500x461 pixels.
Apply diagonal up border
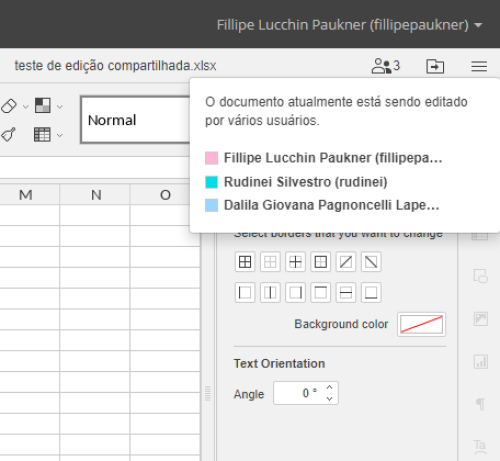click(346, 262)
